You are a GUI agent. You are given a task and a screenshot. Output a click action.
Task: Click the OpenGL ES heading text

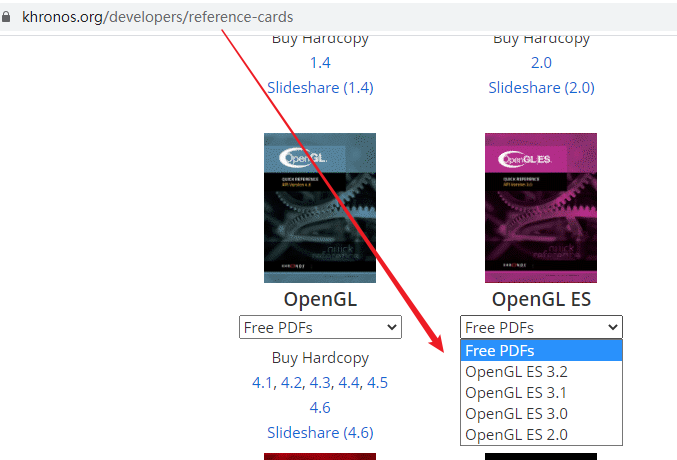[541, 299]
